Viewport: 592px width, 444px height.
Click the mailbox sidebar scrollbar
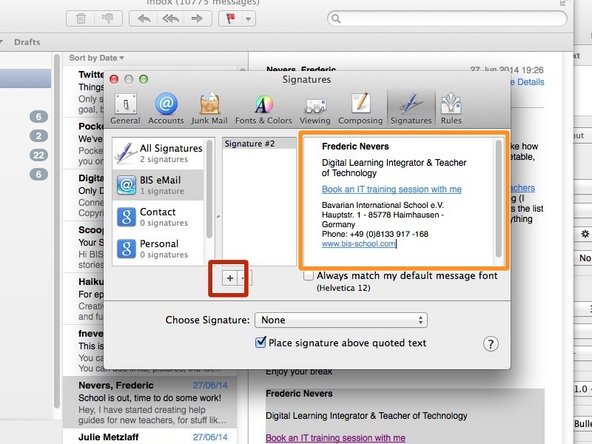(57, 230)
